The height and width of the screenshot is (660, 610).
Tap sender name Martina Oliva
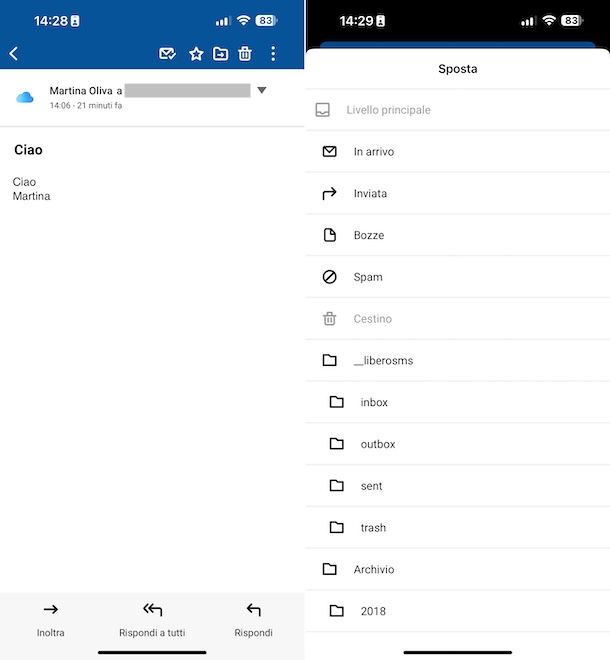81,90
